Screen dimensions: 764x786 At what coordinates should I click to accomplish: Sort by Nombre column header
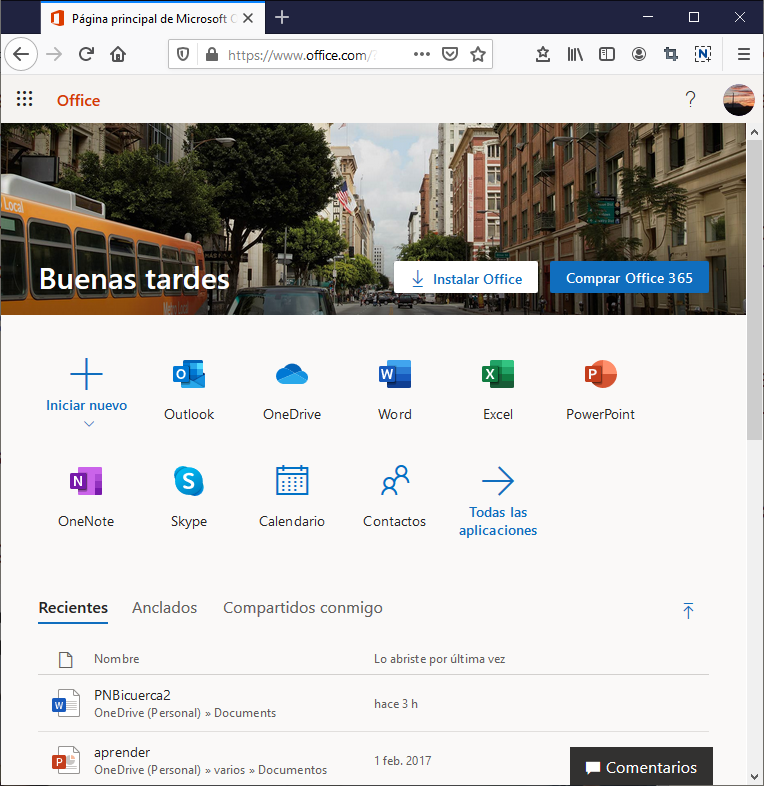(117, 659)
